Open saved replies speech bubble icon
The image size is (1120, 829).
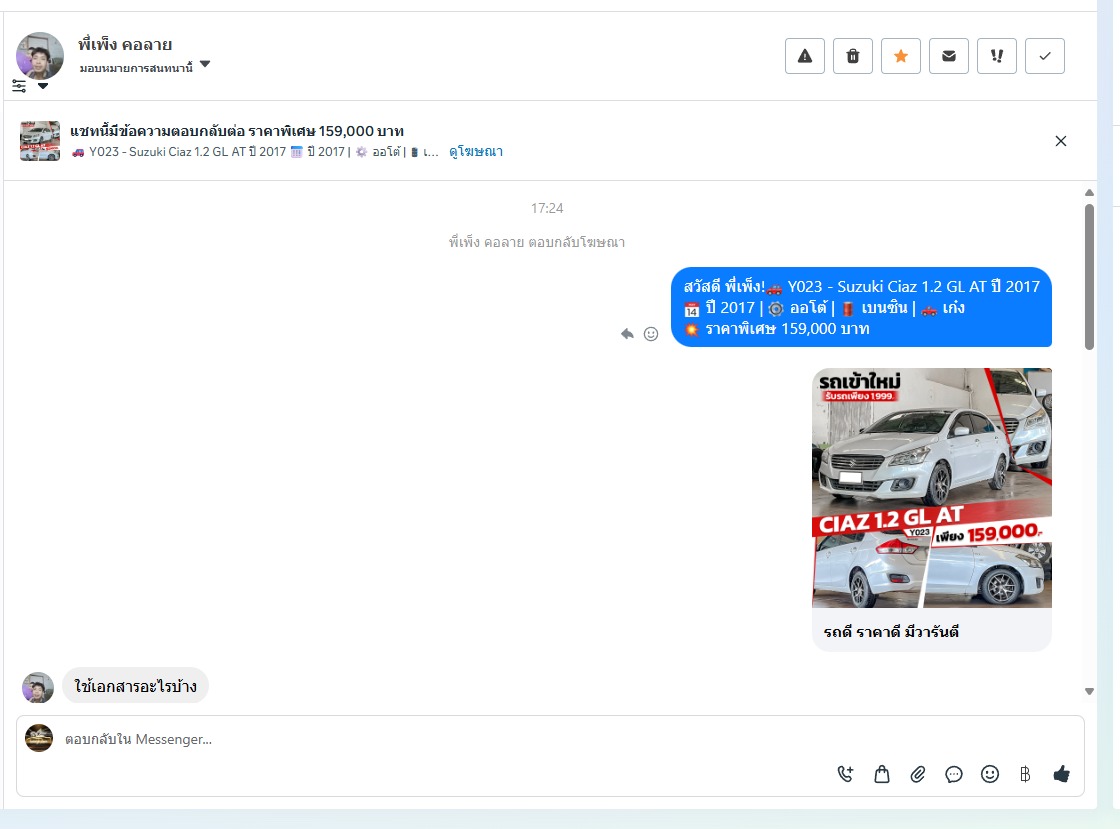click(x=954, y=774)
